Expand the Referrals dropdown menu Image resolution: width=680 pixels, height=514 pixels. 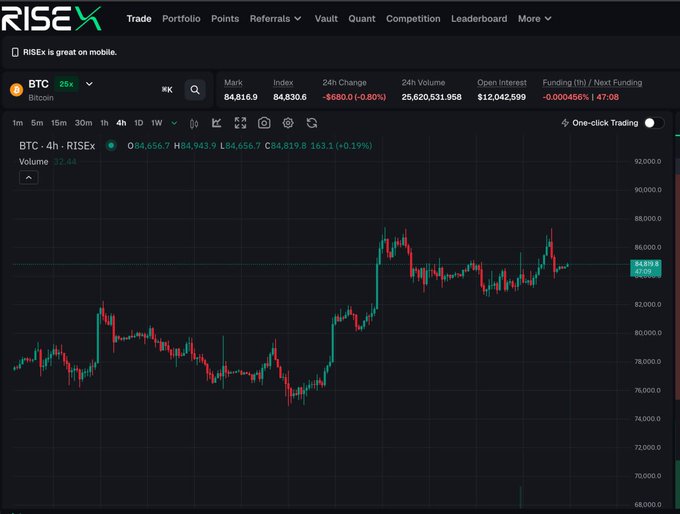click(x=275, y=19)
